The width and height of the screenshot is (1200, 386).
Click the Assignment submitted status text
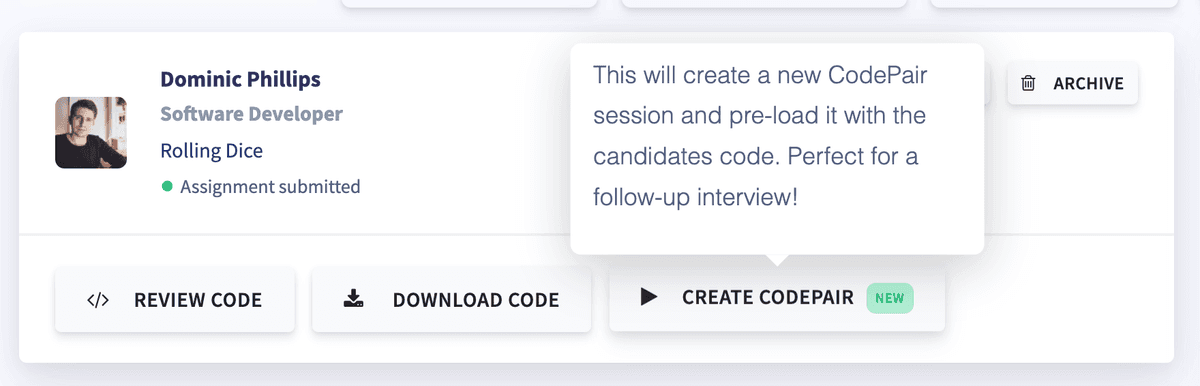(x=270, y=186)
